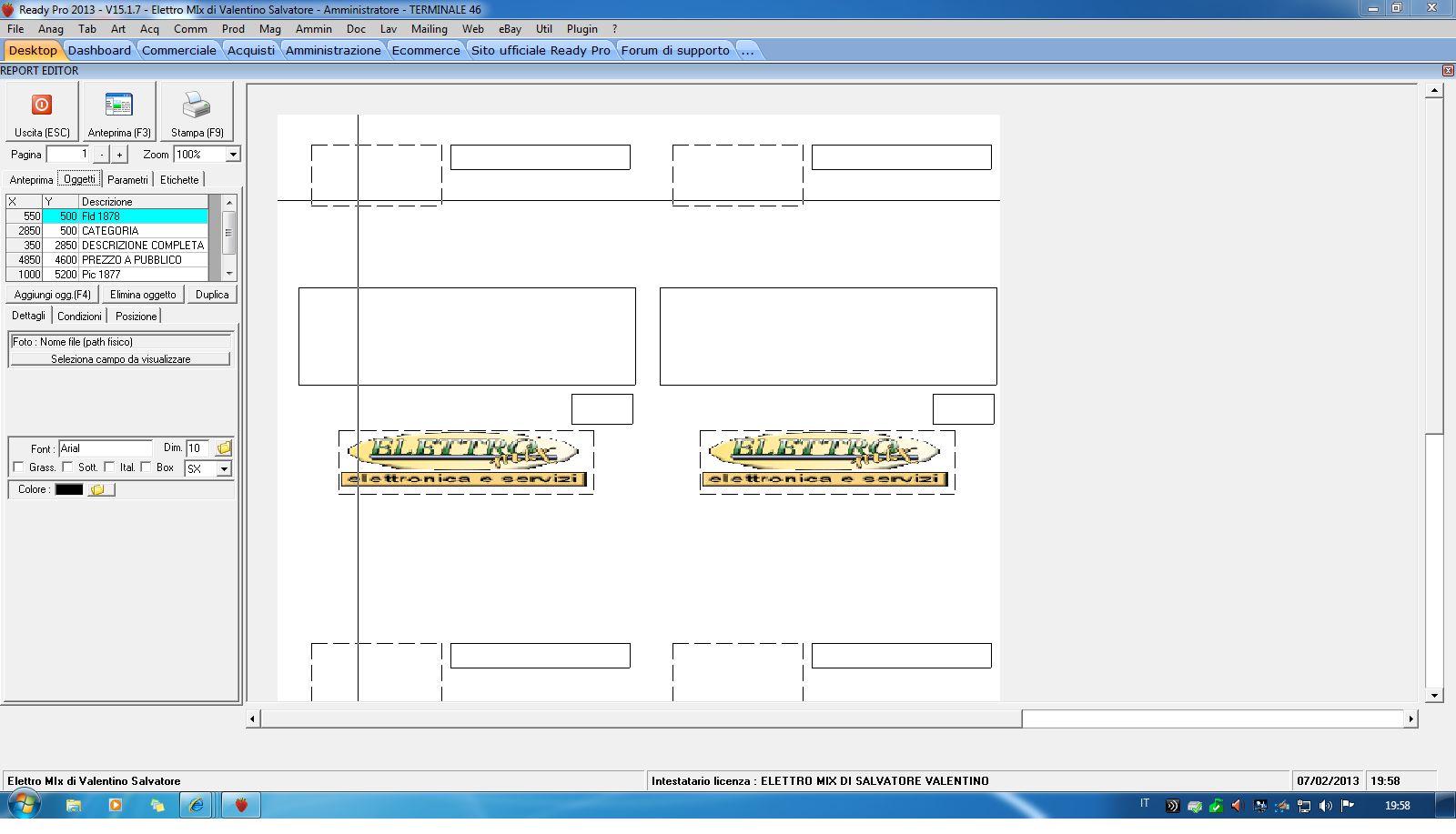
Task: Click the IT language indicator in the tray
Action: click(1145, 804)
